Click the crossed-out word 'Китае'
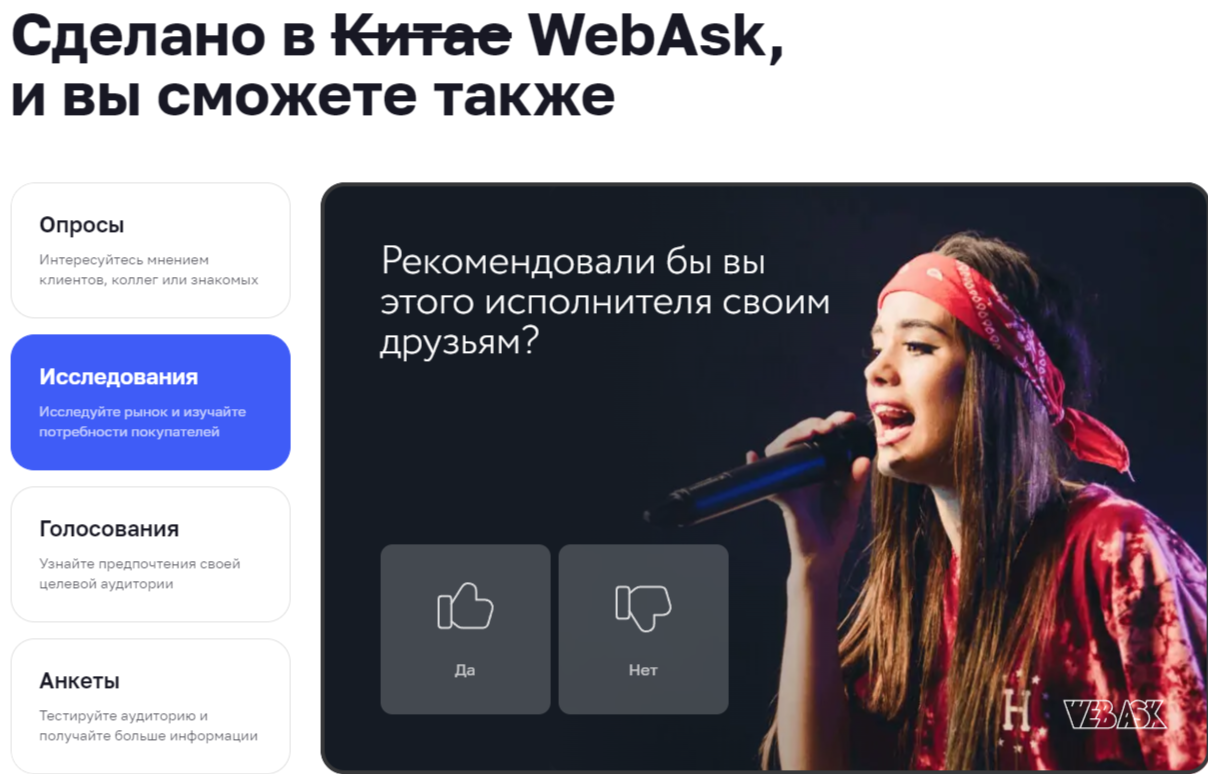1208x774 pixels. (421, 37)
